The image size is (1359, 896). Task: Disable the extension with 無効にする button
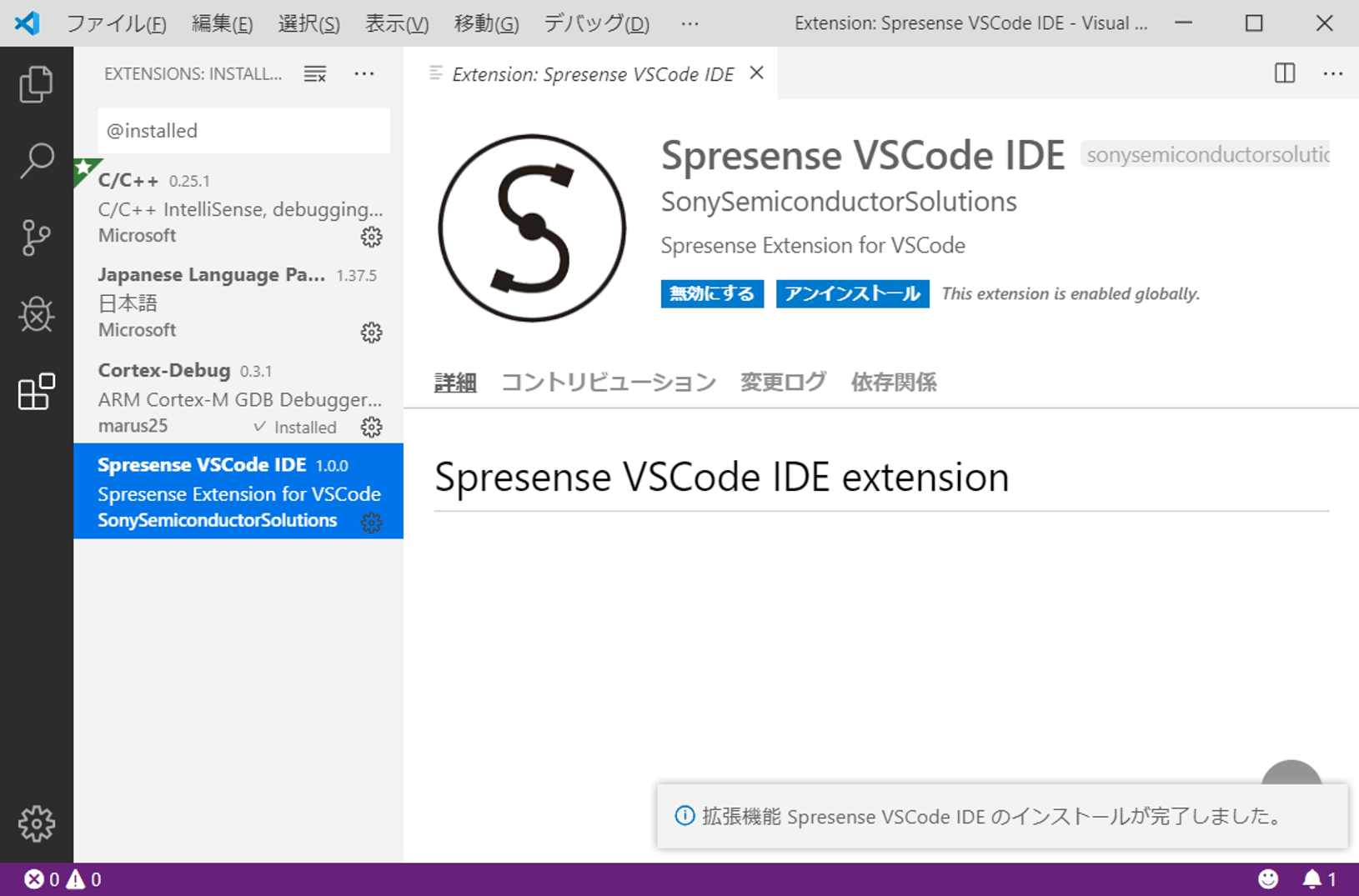[712, 293]
